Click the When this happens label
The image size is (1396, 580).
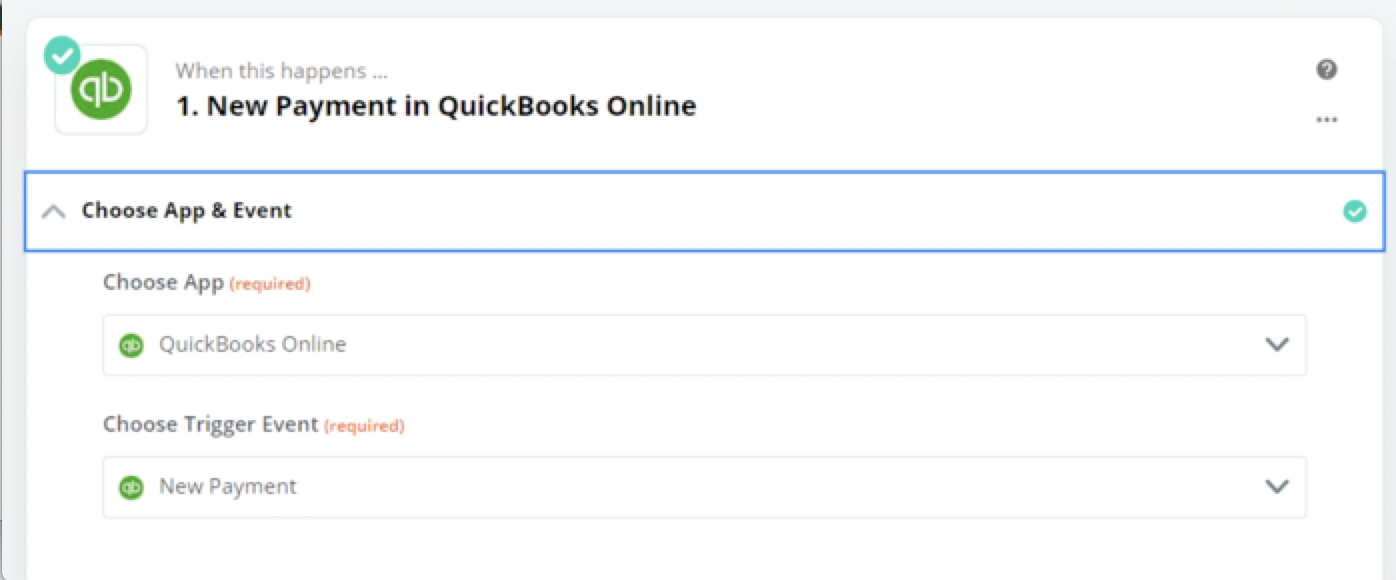282,71
